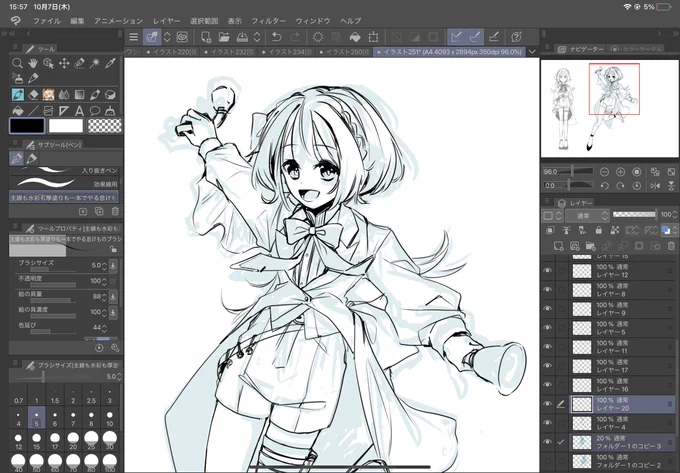Select the Move layer tool
The height and width of the screenshot is (473, 680).
[x=64, y=63]
